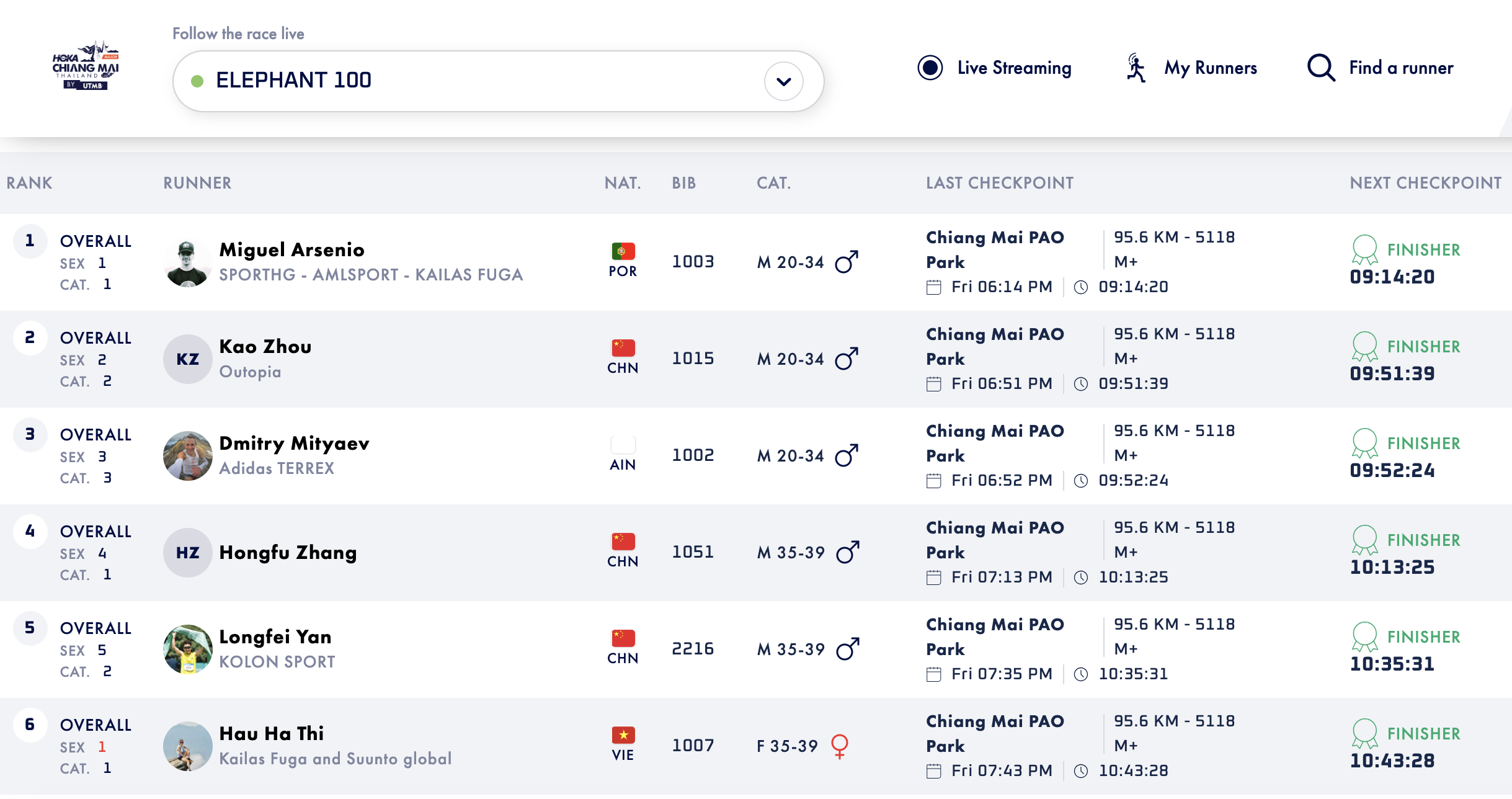Click the Vietnam flag icon
The image size is (1512, 799).
(623, 735)
